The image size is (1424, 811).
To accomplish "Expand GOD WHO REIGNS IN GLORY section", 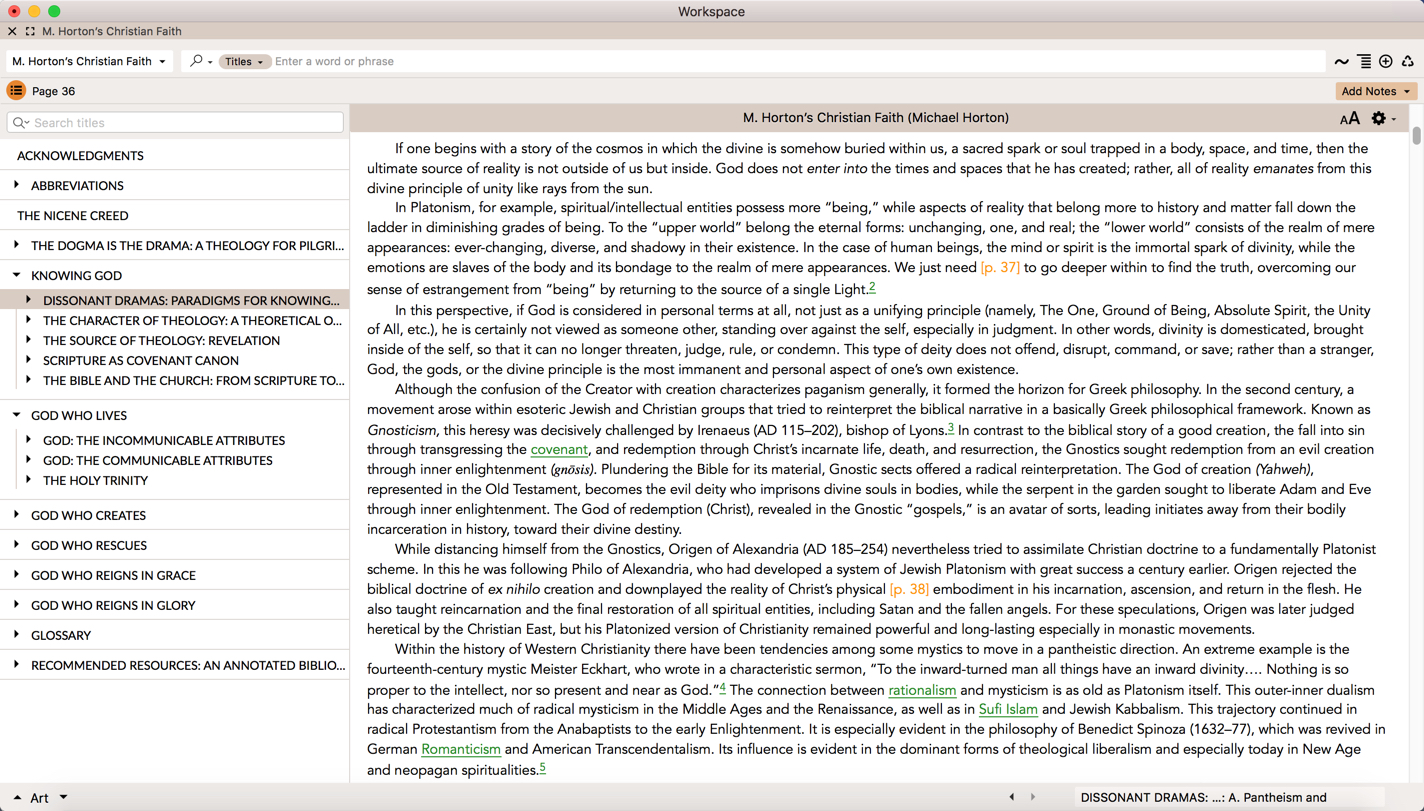I will point(17,605).
